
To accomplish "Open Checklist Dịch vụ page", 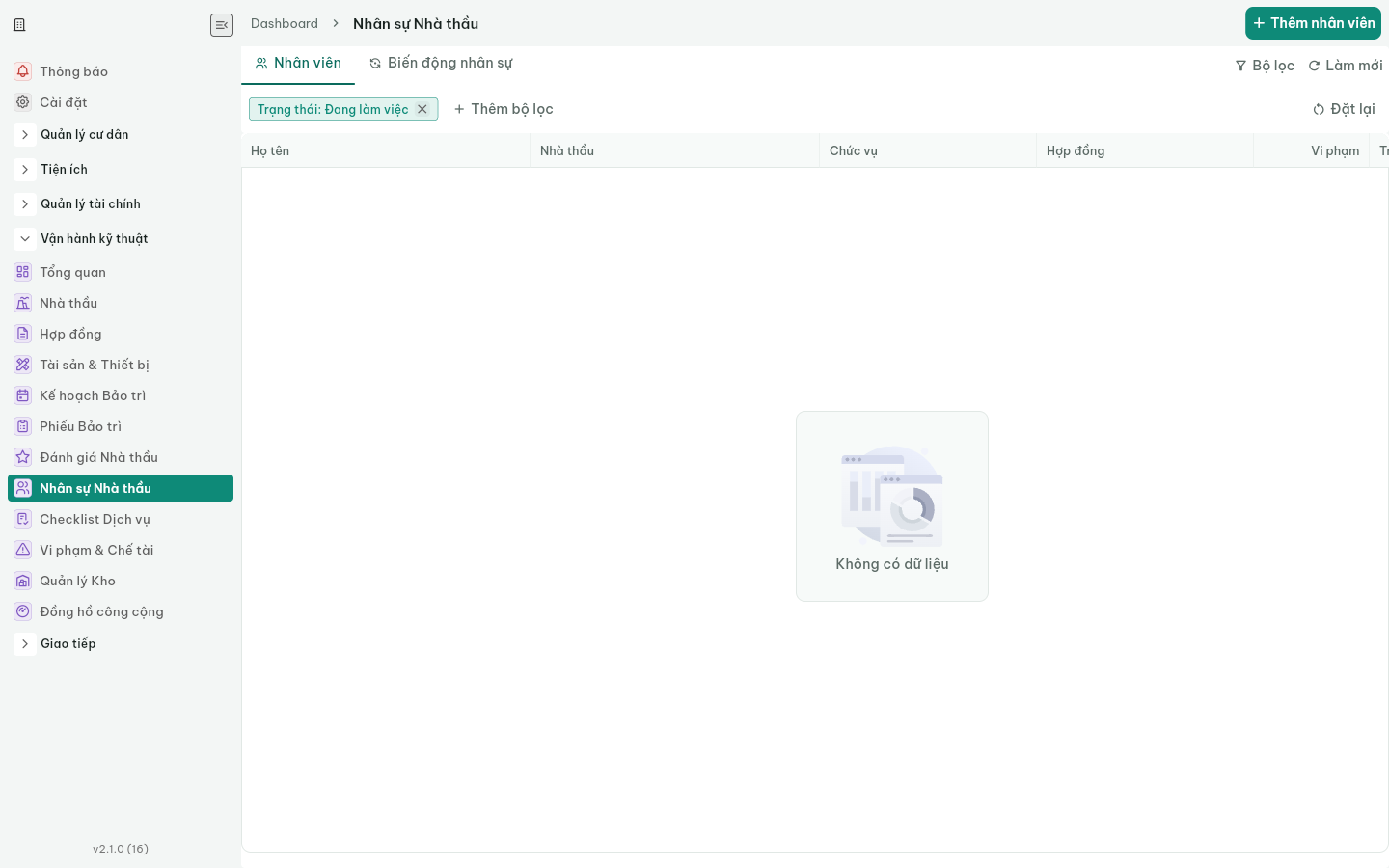I will (121, 519).
